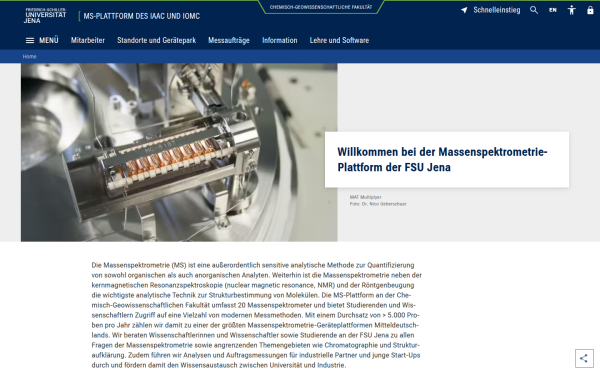Viewport: 600px width, 375px height.
Task: Open the search magnifier icon
Action: 534,10
